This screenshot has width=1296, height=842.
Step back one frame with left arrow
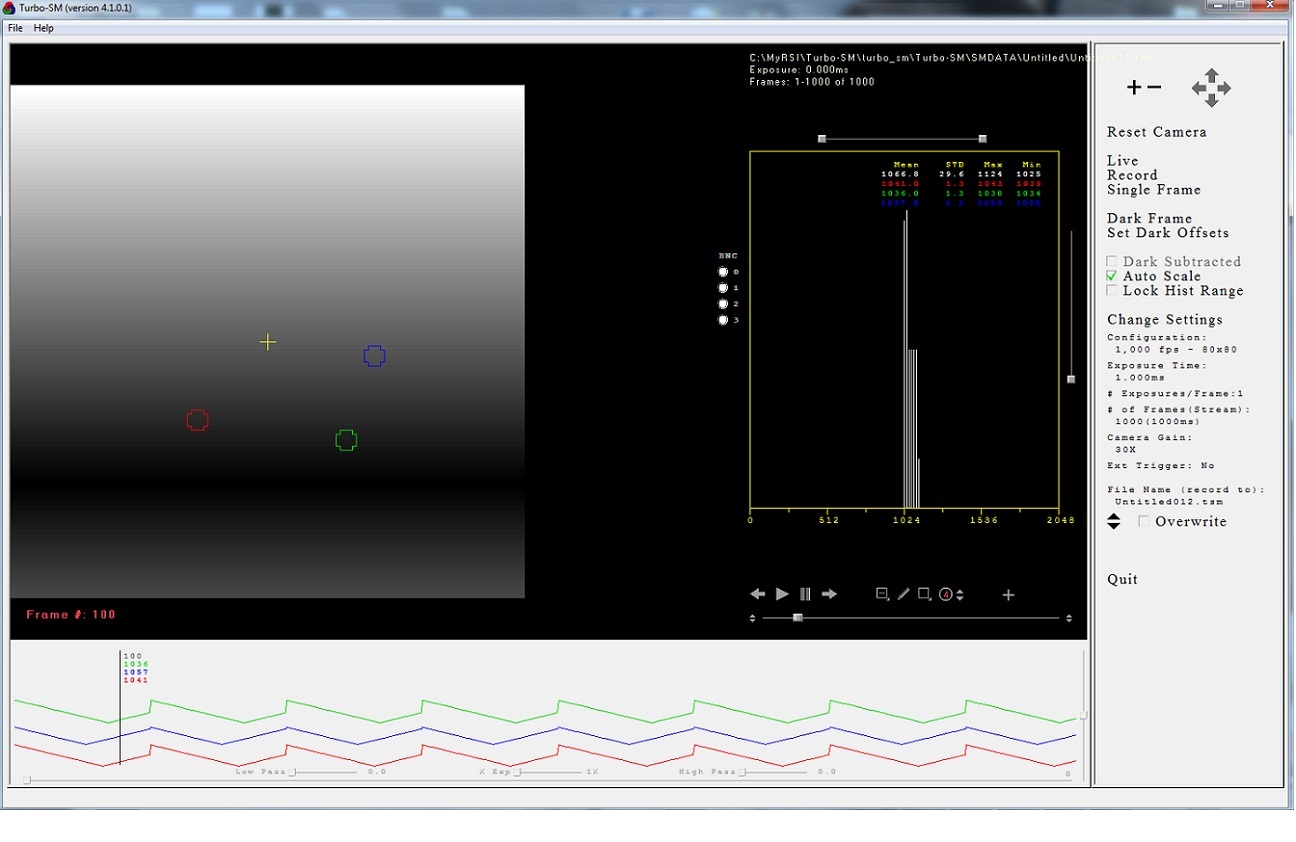758,594
